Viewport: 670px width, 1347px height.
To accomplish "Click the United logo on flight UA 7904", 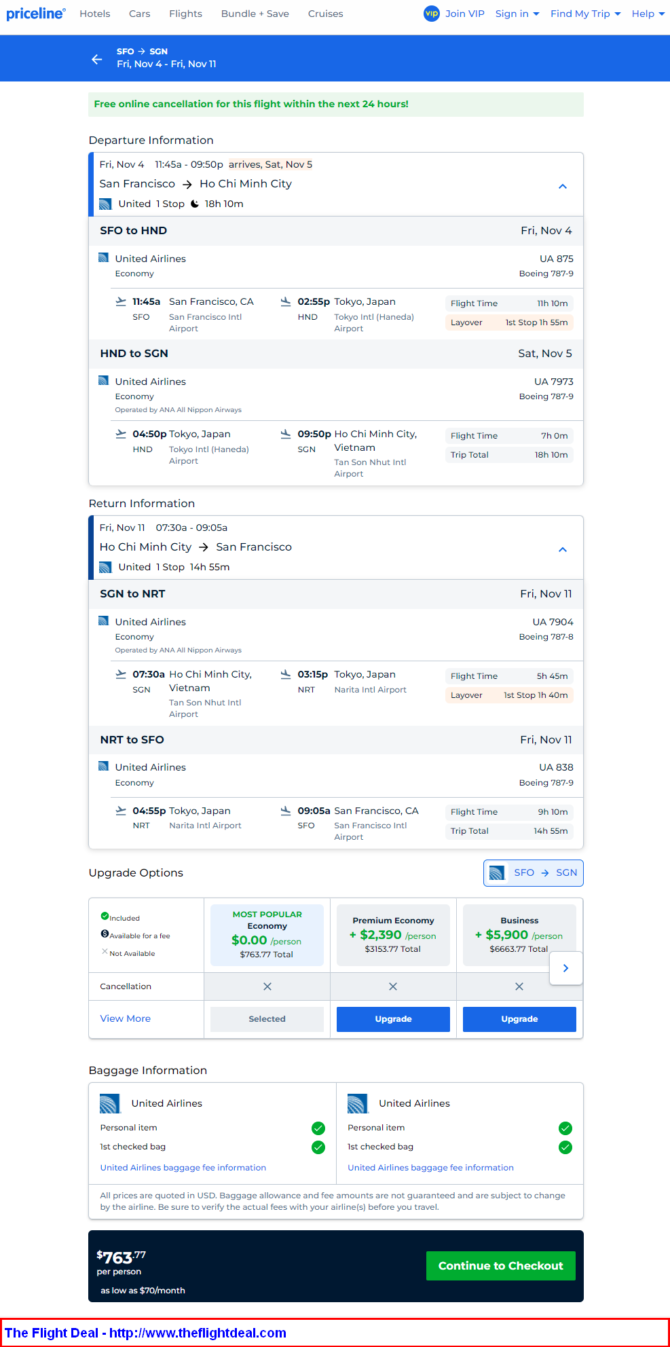I will (103, 621).
